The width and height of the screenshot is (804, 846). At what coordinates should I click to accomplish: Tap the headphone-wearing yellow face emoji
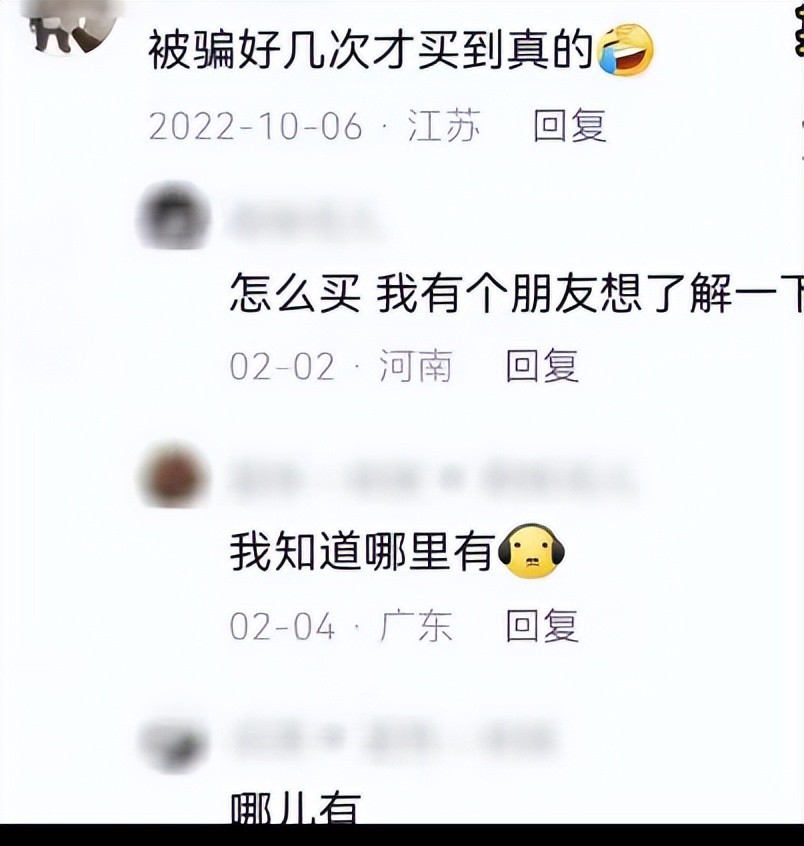tap(531, 551)
